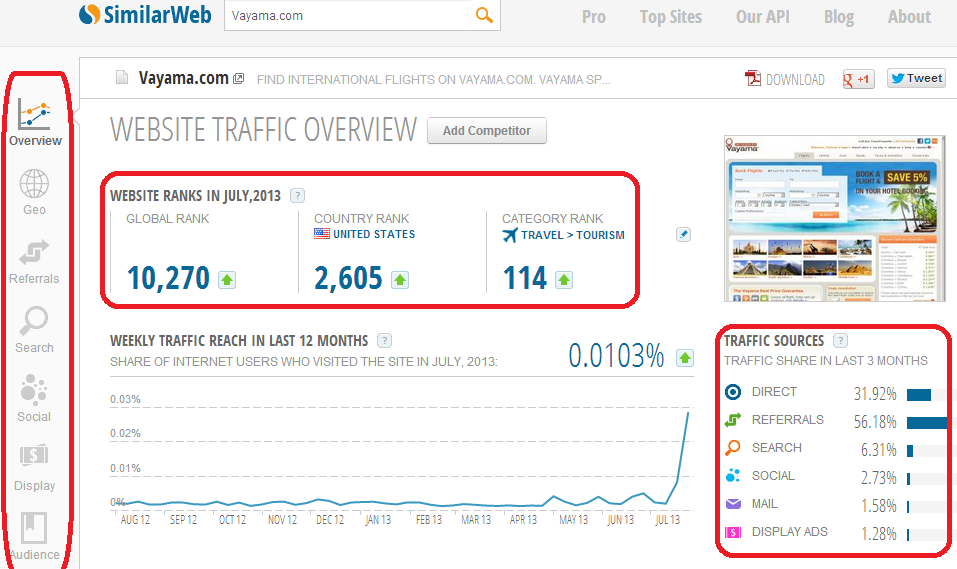Click the page icon beside Vayama.com
Image resolution: width=957 pixels, height=569 pixels.
(x=122, y=78)
